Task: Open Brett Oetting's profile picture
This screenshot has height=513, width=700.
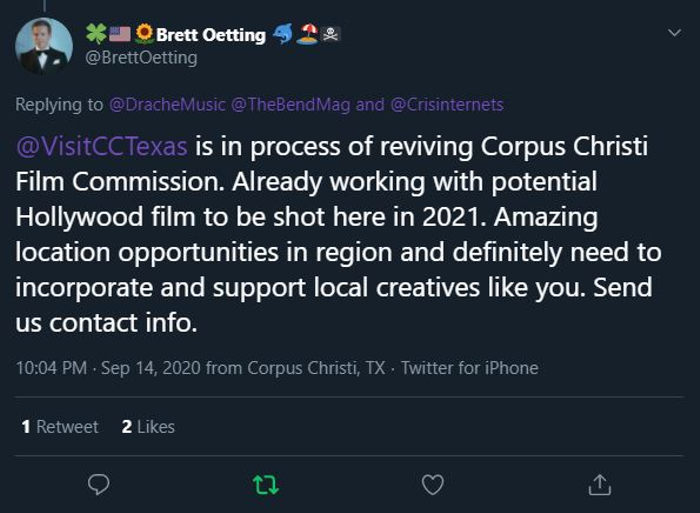Action: (44, 46)
